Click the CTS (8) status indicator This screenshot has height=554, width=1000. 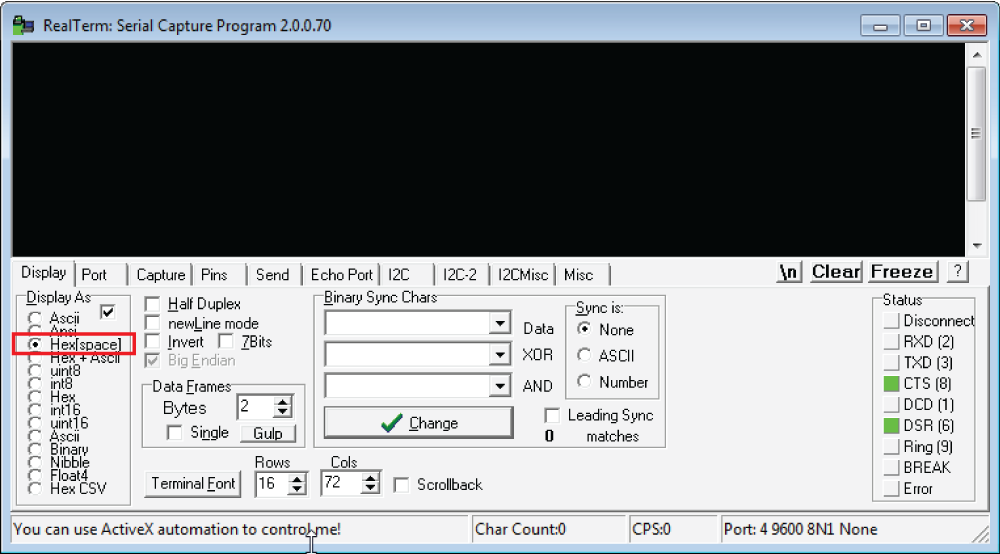point(892,384)
